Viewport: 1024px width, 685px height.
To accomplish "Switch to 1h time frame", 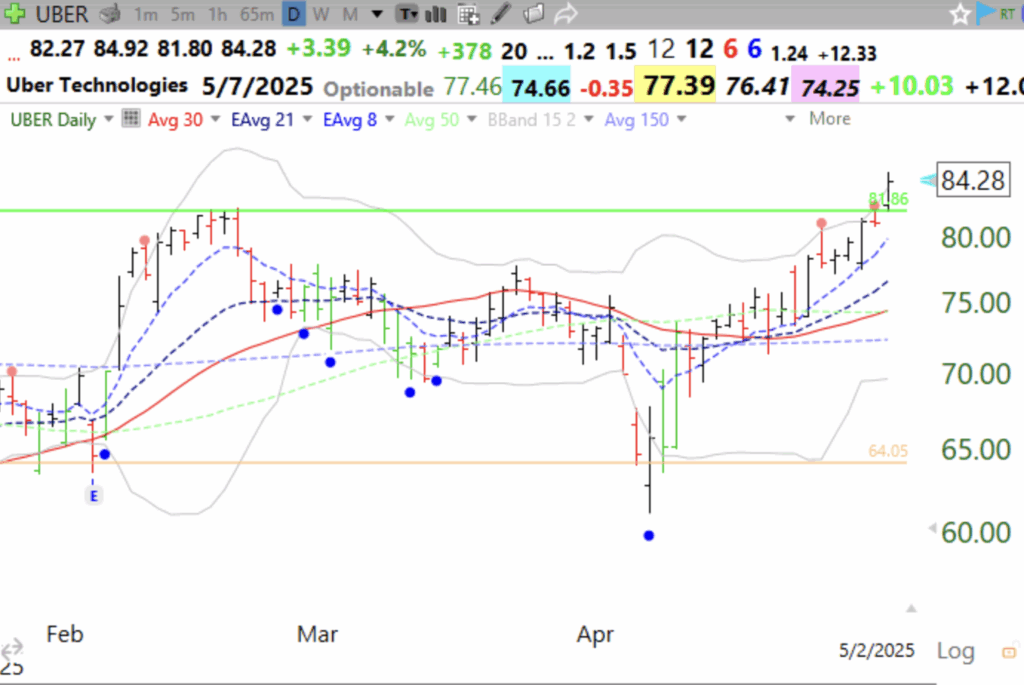I will 217,14.
